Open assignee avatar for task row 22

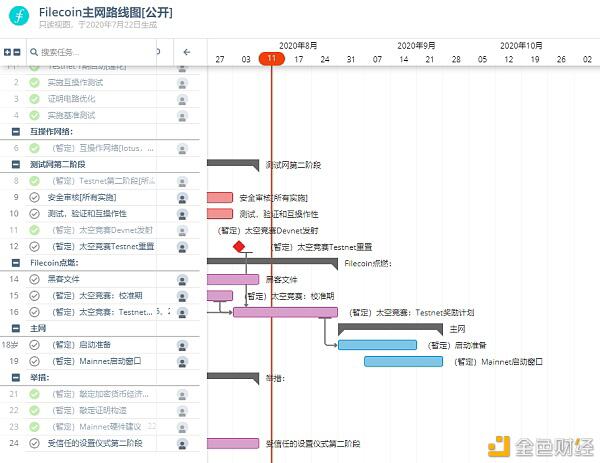(x=183, y=411)
